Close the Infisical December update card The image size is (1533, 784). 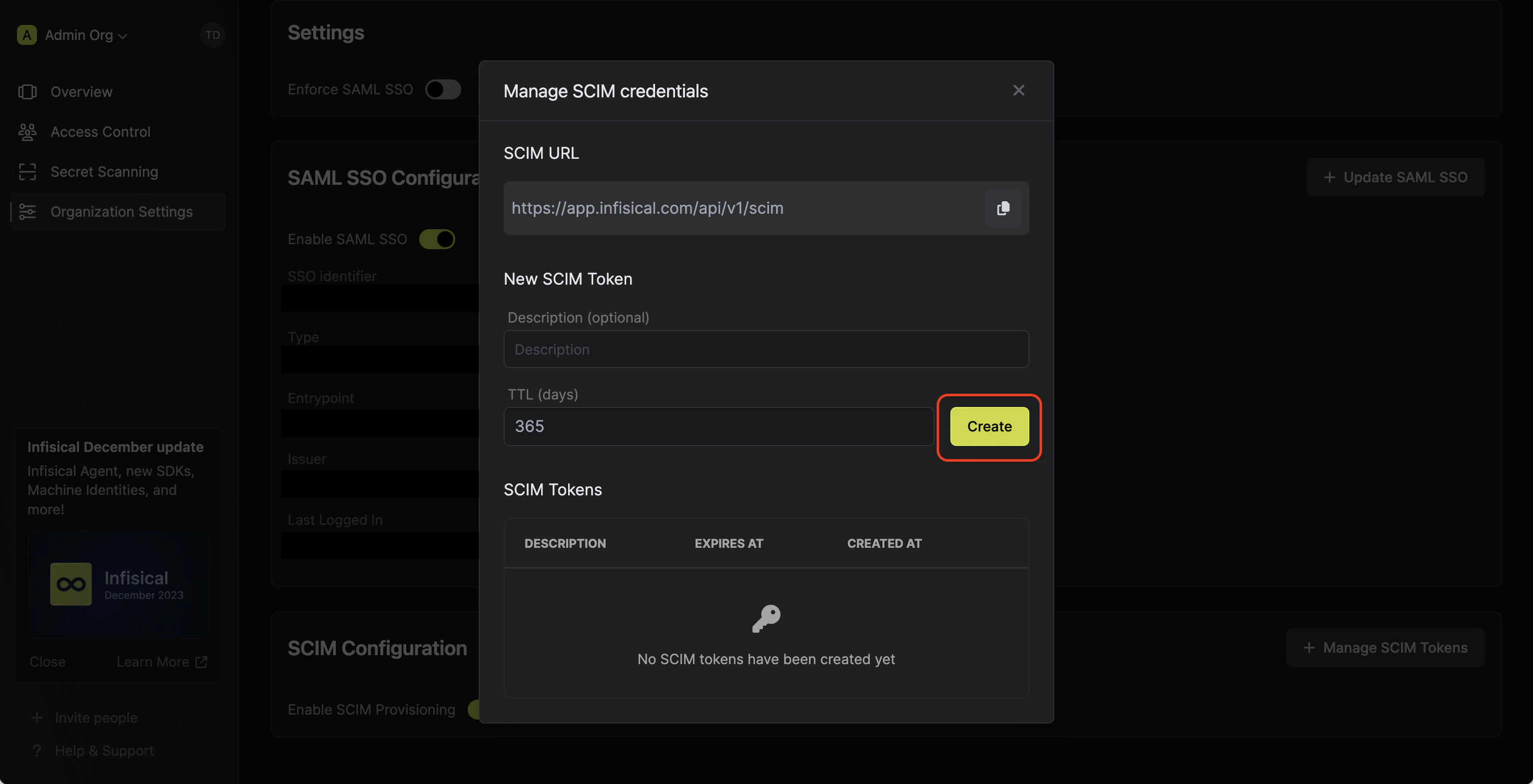pyautogui.click(x=47, y=662)
